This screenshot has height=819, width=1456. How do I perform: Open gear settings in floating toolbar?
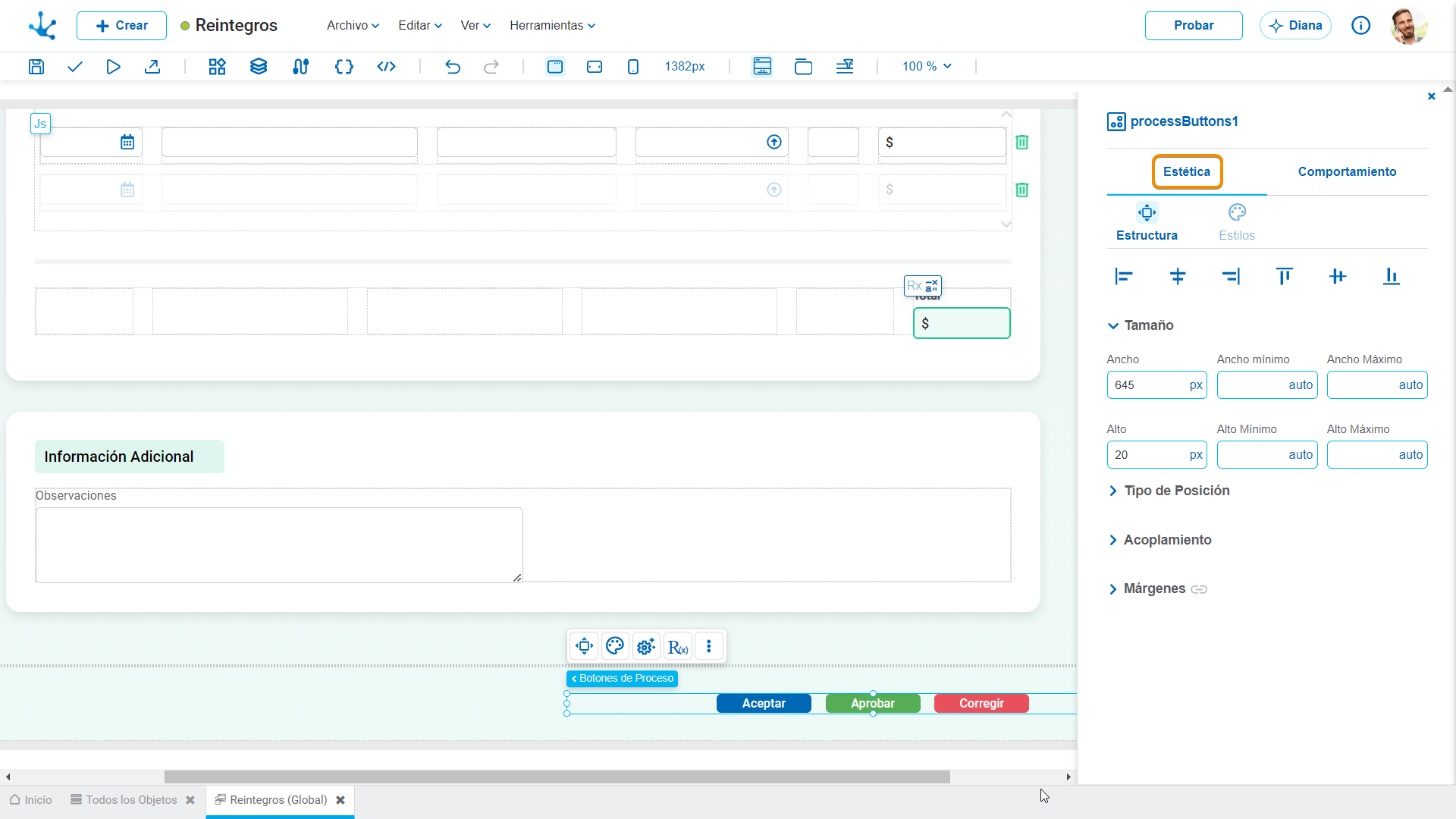coord(646,647)
